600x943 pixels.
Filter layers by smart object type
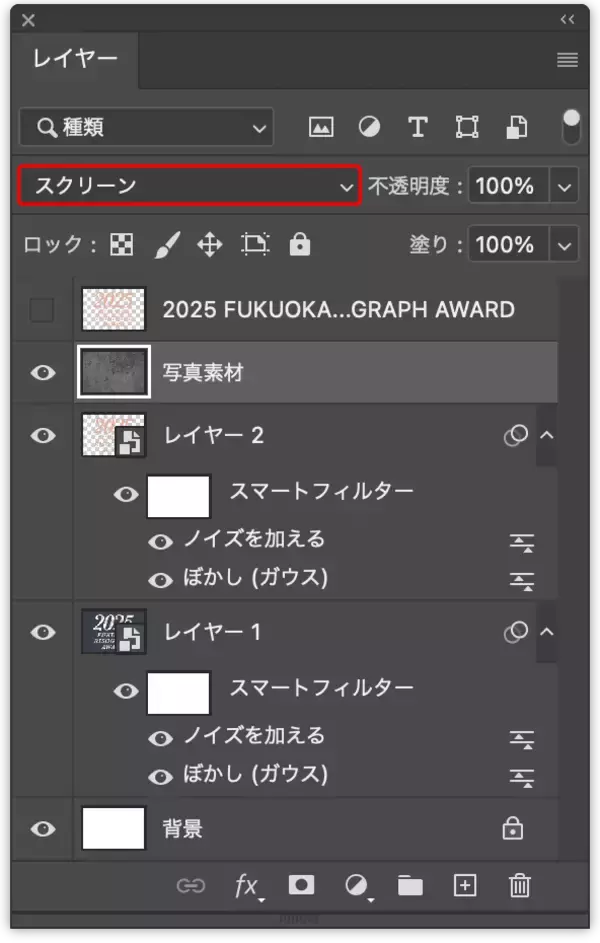coord(516,127)
